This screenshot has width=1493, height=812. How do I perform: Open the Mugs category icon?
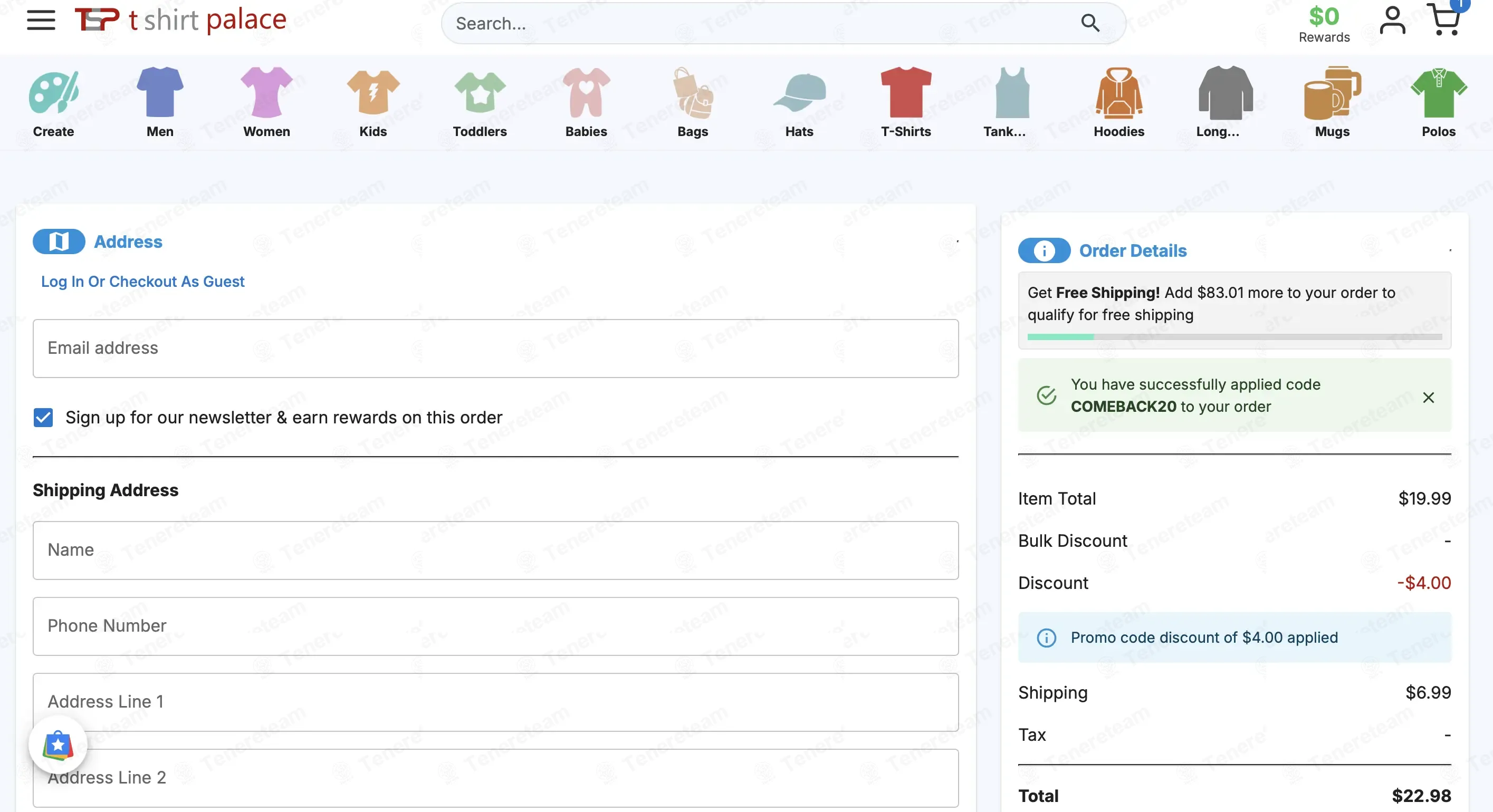pos(1332,93)
